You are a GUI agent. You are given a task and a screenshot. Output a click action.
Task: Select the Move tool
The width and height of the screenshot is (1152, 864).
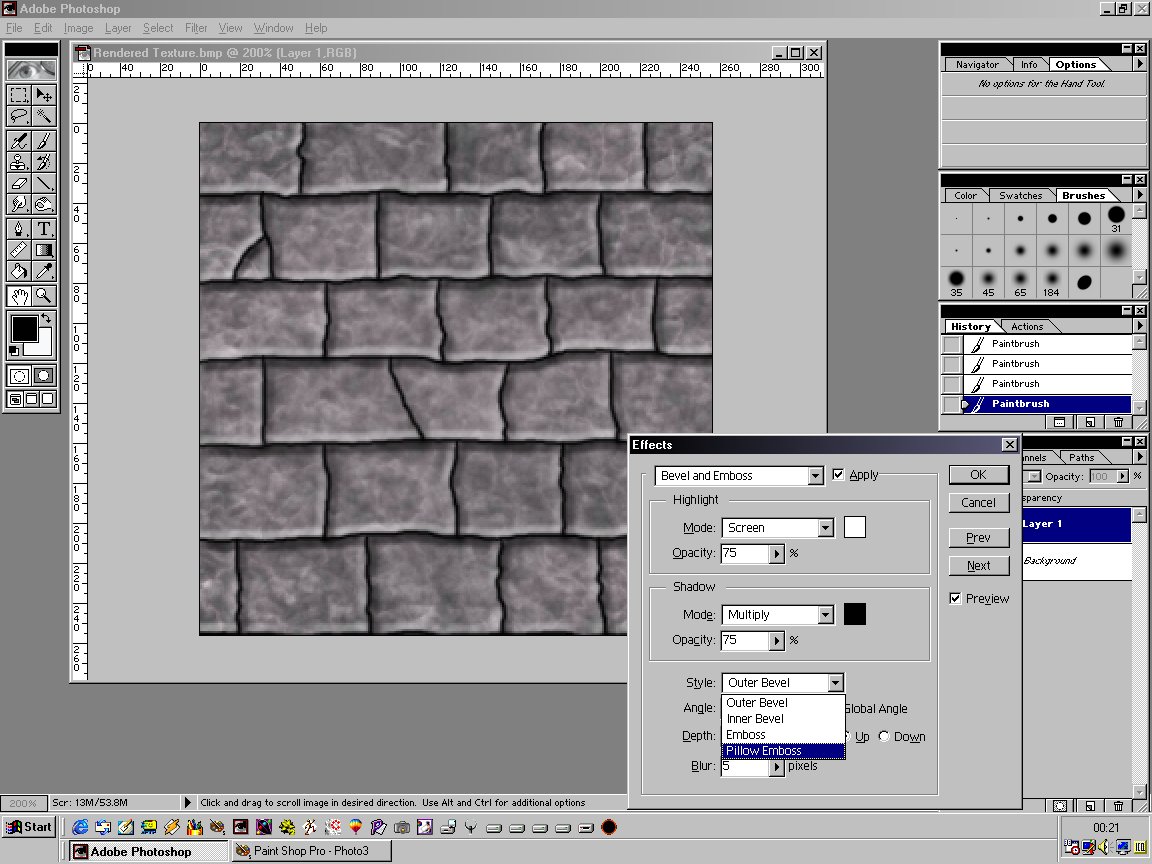tap(44, 95)
